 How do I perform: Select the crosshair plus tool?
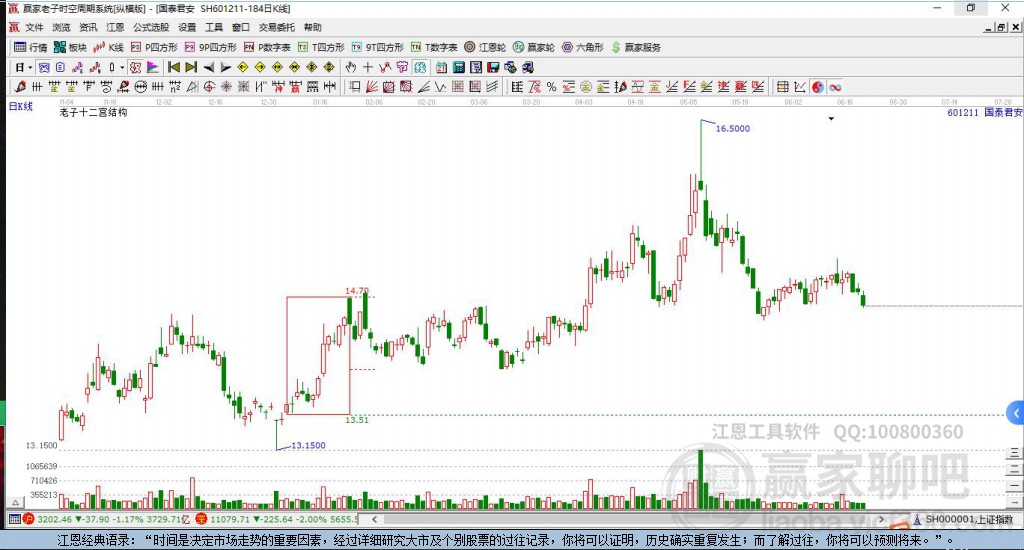point(368,67)
